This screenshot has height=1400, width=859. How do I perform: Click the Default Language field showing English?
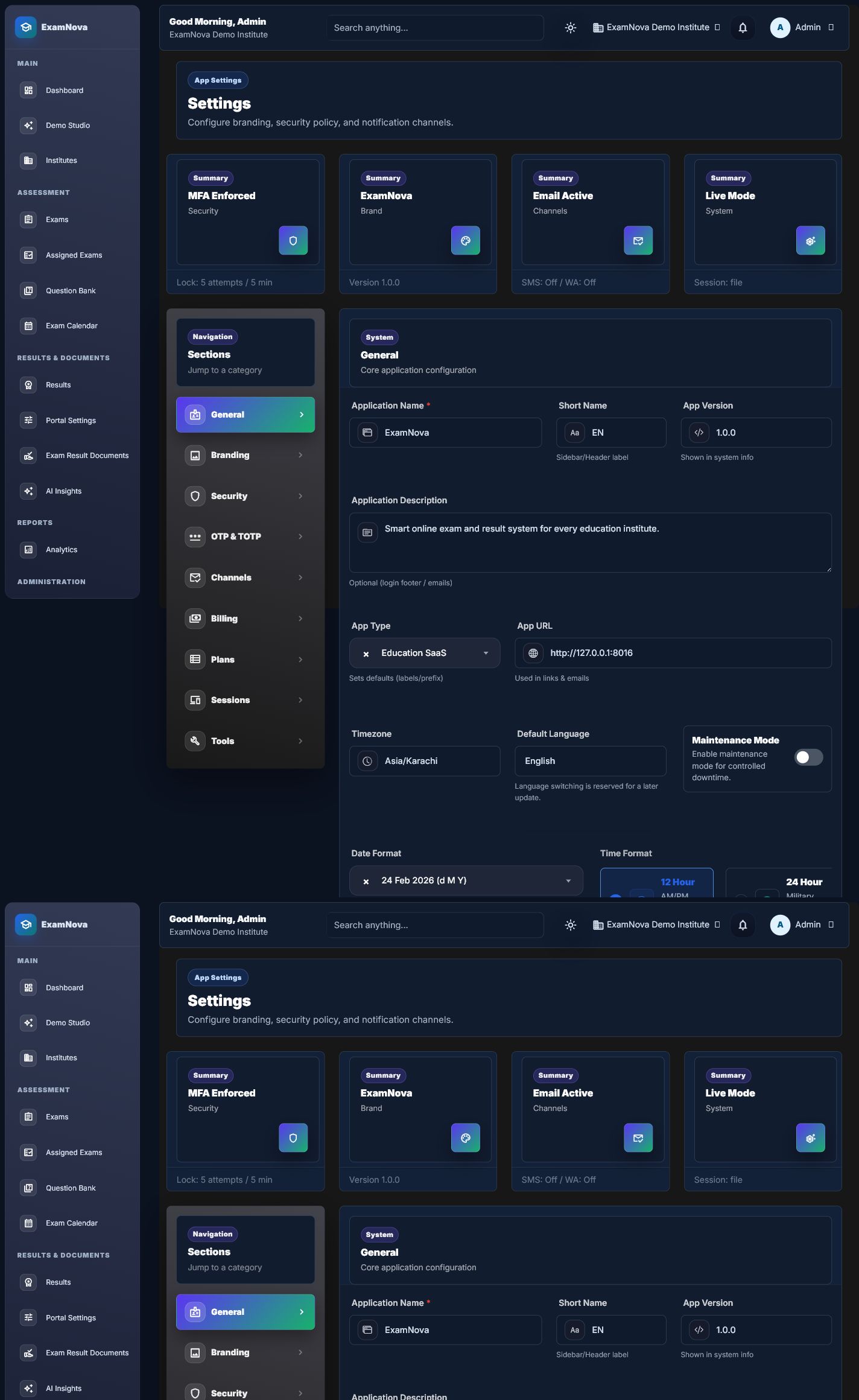tap(591, 761)
